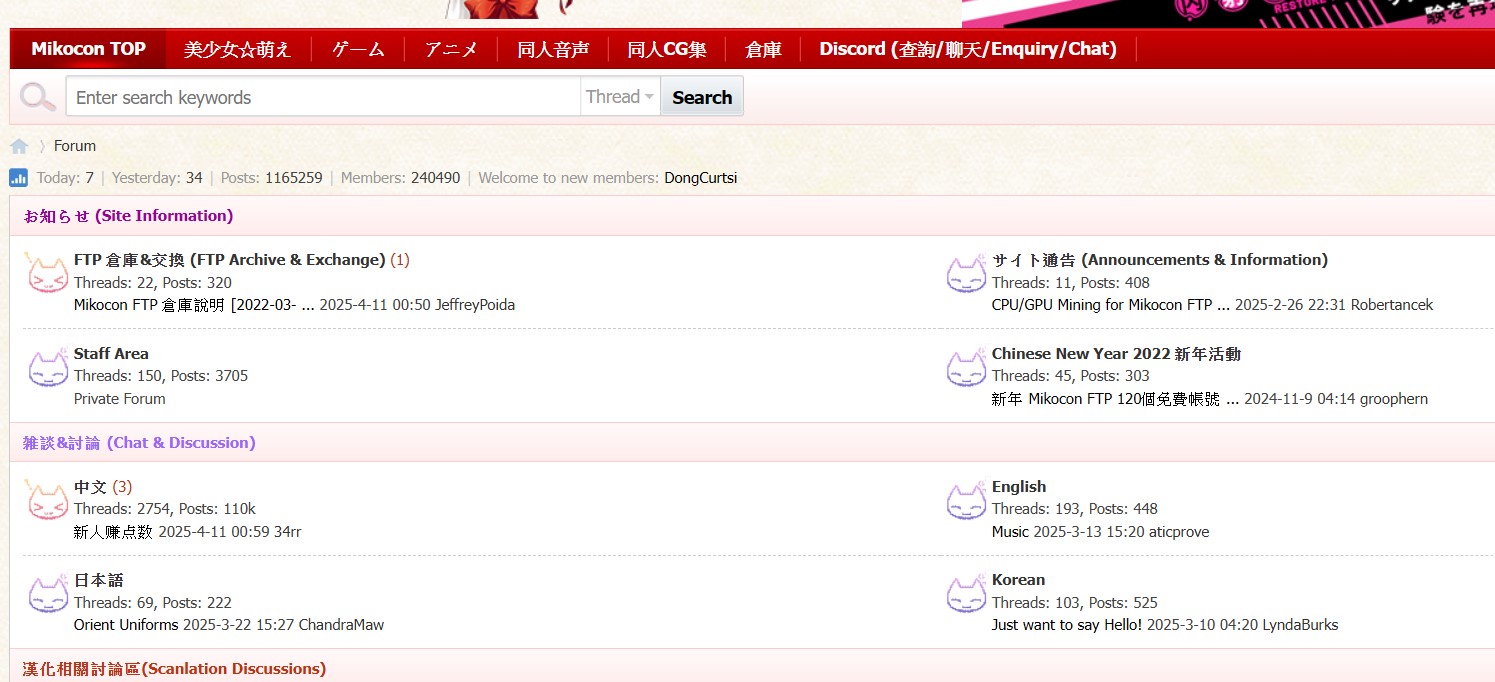
Task: Select the ゲーム menu item
Action: [358, 49]
